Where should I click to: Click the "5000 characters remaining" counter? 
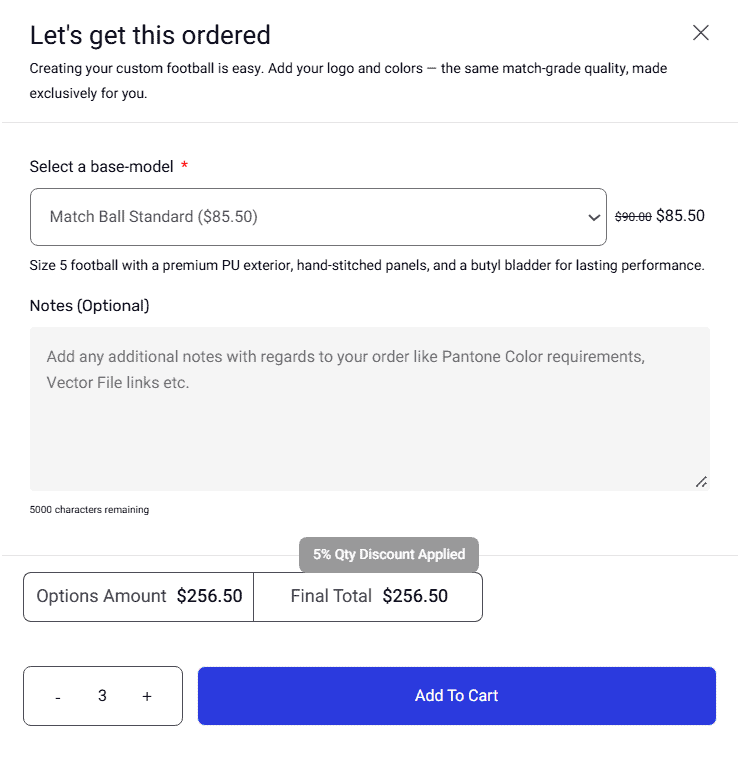[89, 510]
